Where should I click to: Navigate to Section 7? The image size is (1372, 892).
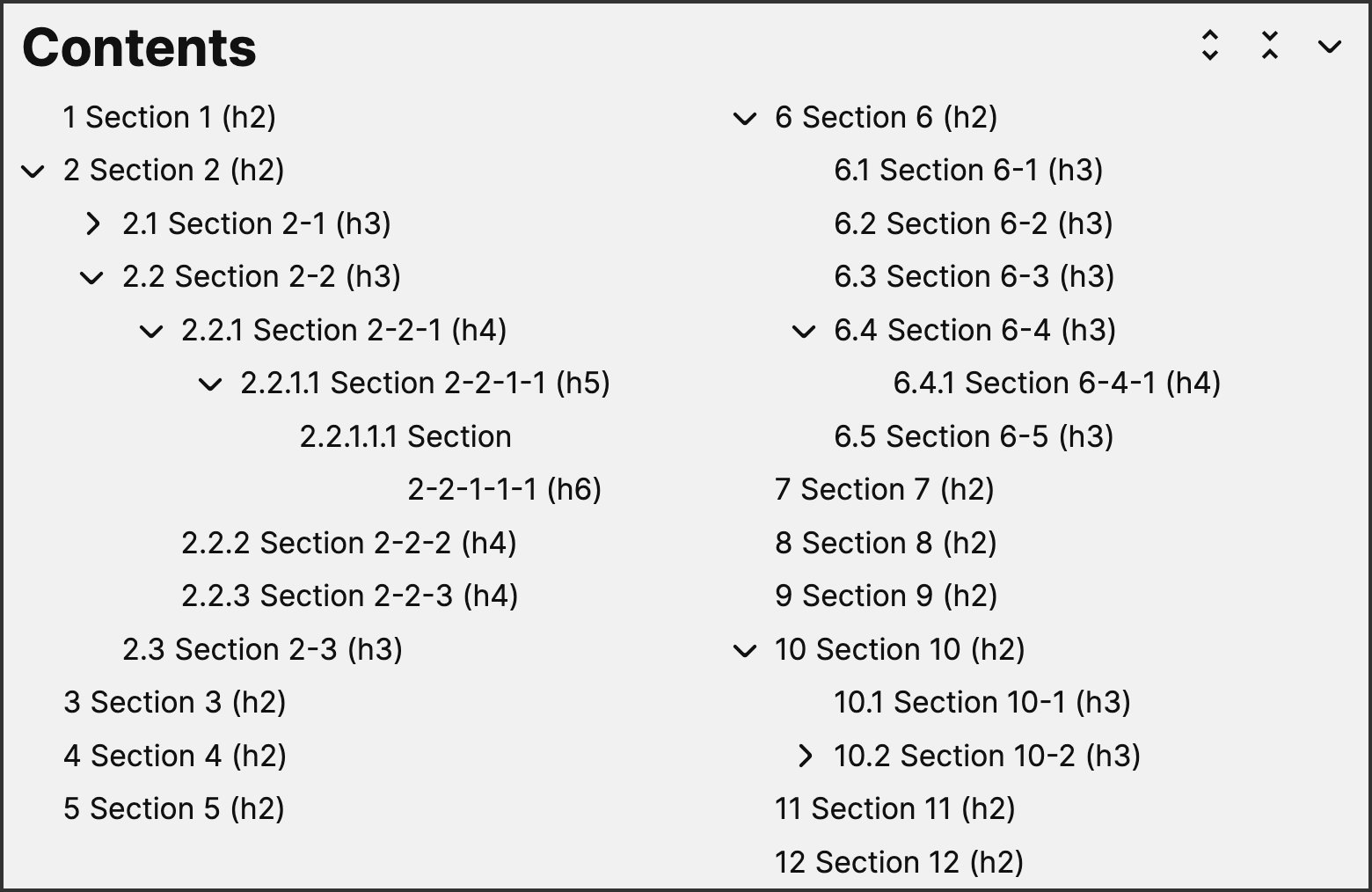click(884, 489)
